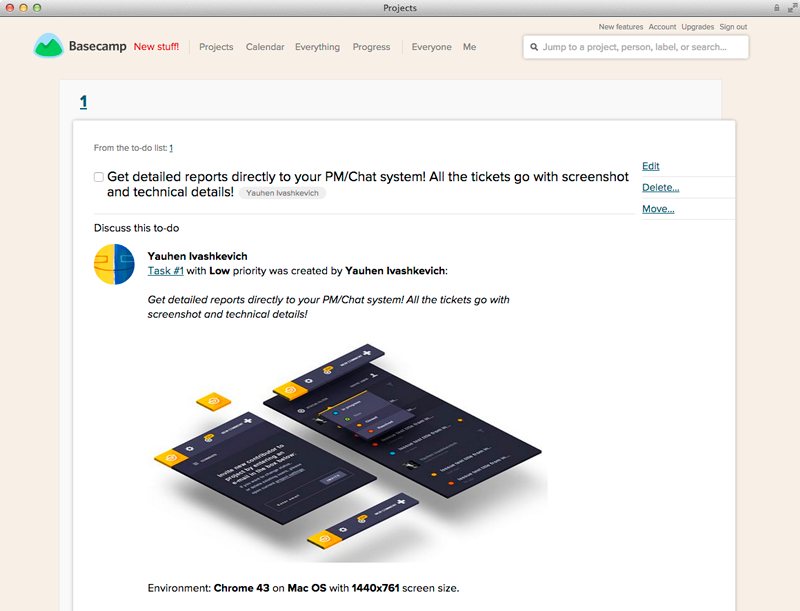Click the fullscreen arrows icon in title bar
Image resolution: width=800 pixels, height=611 pixels.
pyautogui.click(x=792, y=8)
